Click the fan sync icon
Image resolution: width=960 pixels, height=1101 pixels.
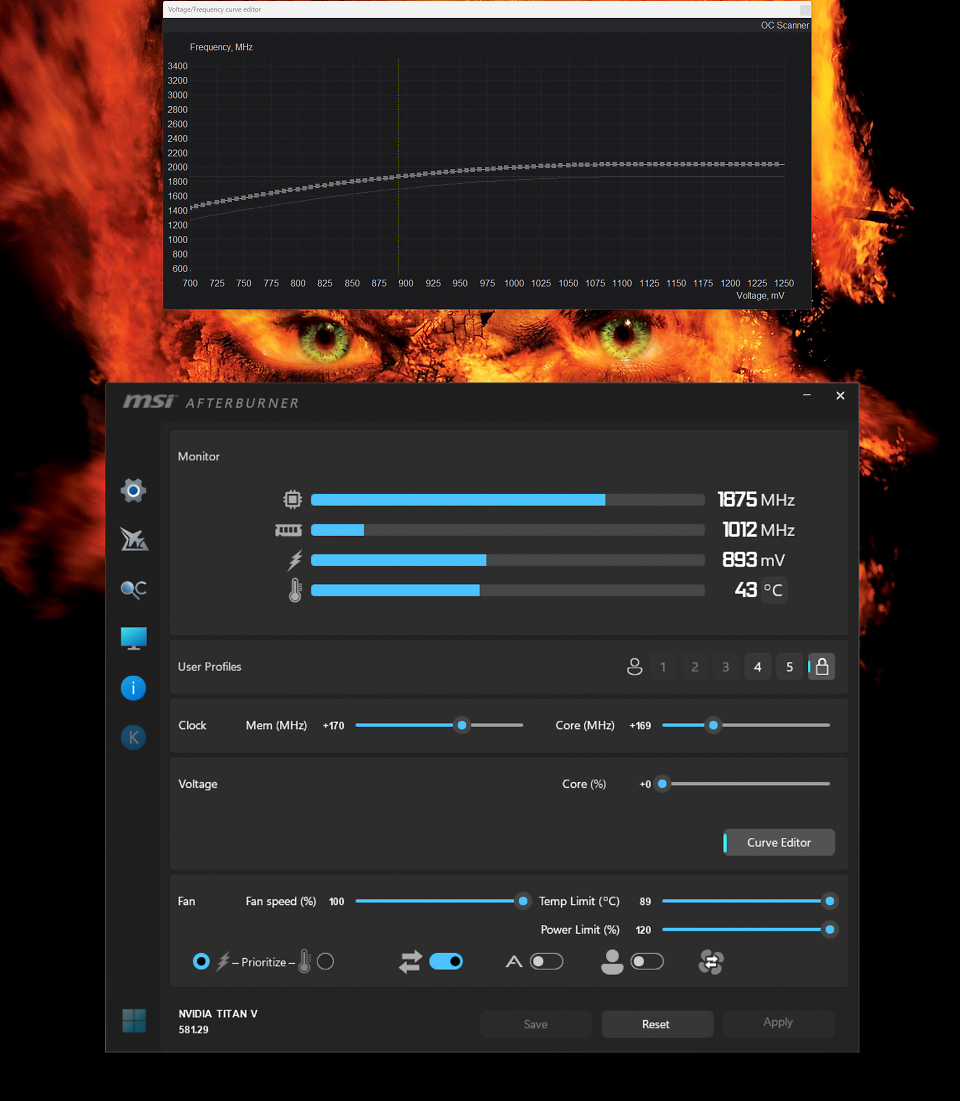tap(711, 961)
